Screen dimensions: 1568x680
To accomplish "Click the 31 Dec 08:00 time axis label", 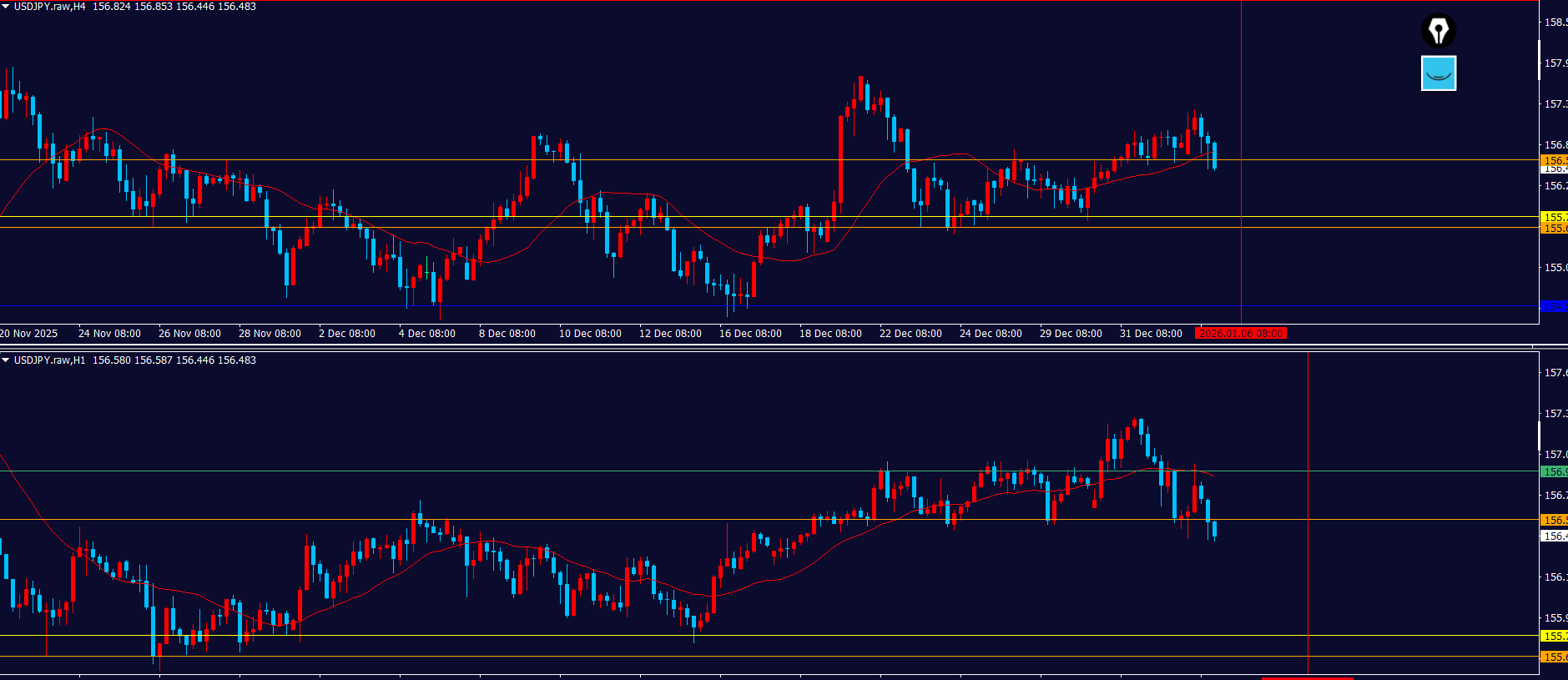I will pyautogui.click(x=1150, y=334).
